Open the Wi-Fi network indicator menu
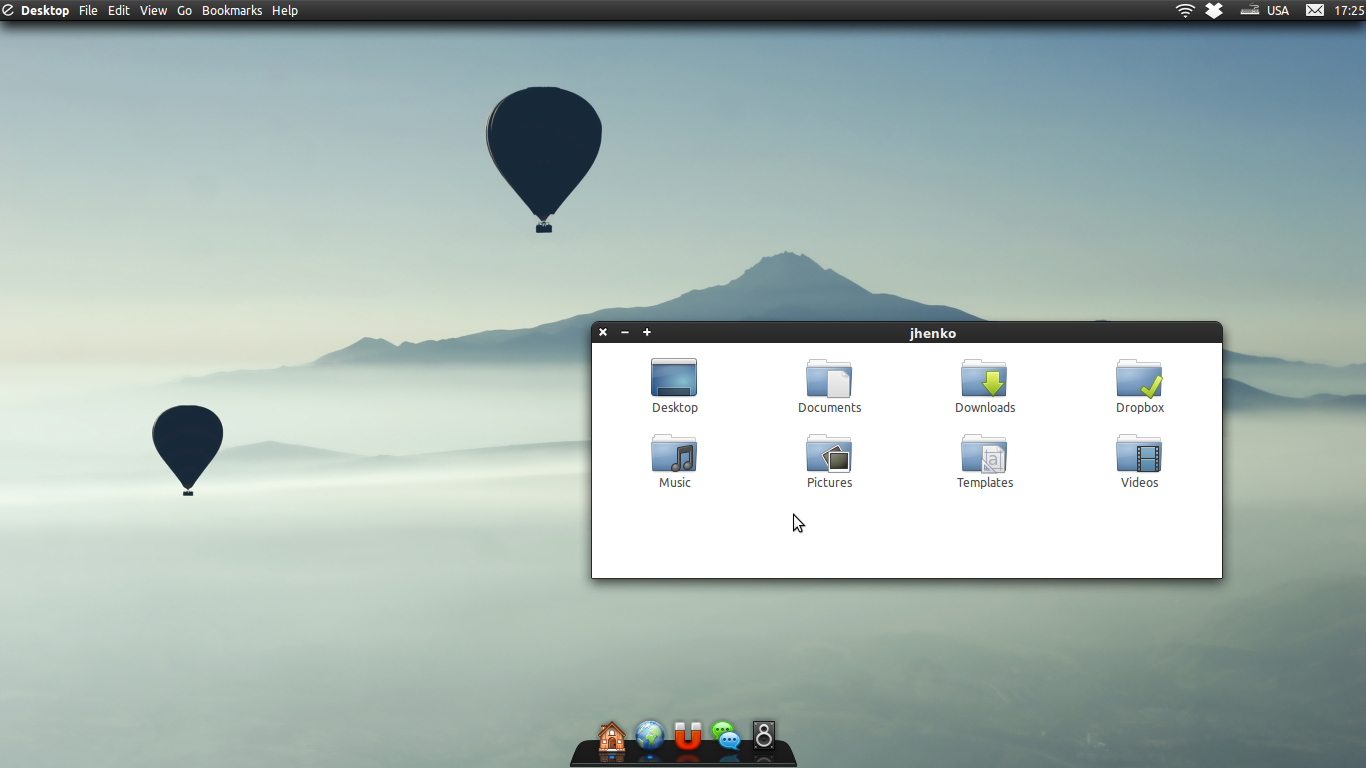 [1185, 10]
